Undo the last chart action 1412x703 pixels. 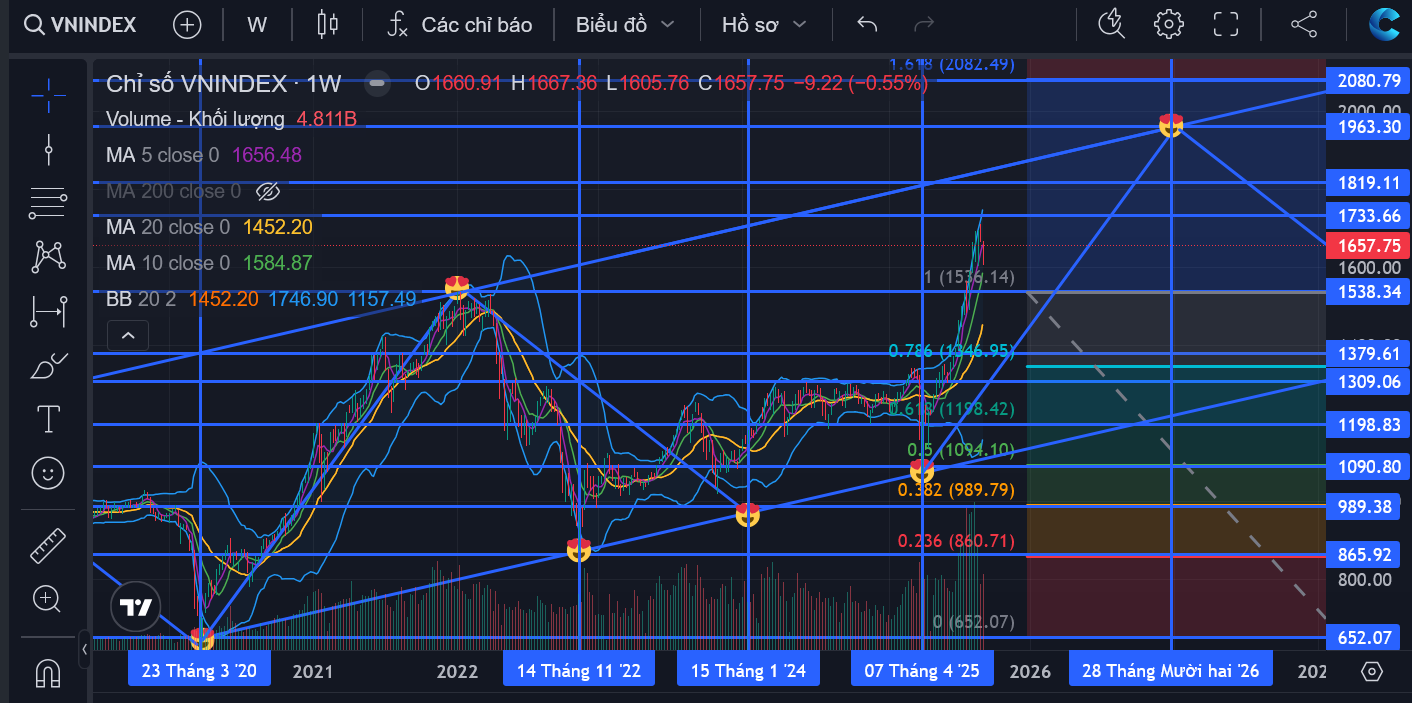tap(867, 25)
